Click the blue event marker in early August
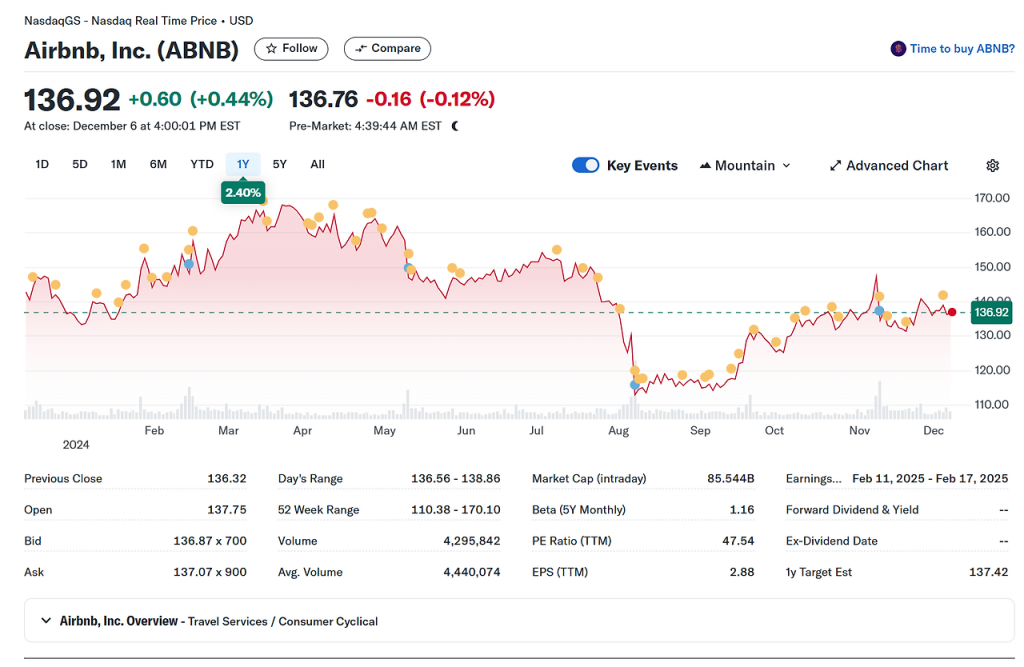Image resolution: width=1024 pixels, height=667 pixels. point(634,385)
